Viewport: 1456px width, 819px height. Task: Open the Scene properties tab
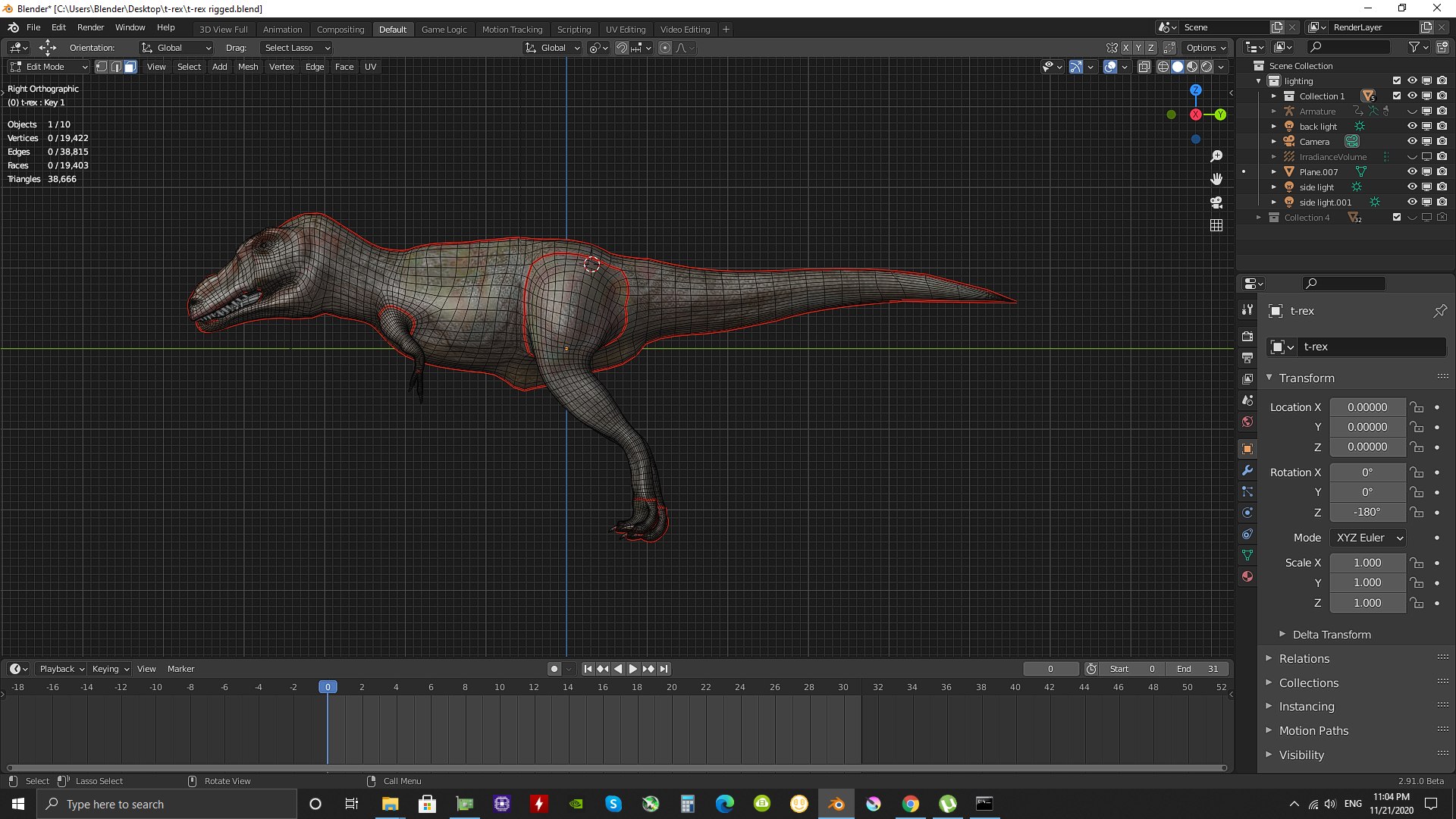[x=1247, y=400]
